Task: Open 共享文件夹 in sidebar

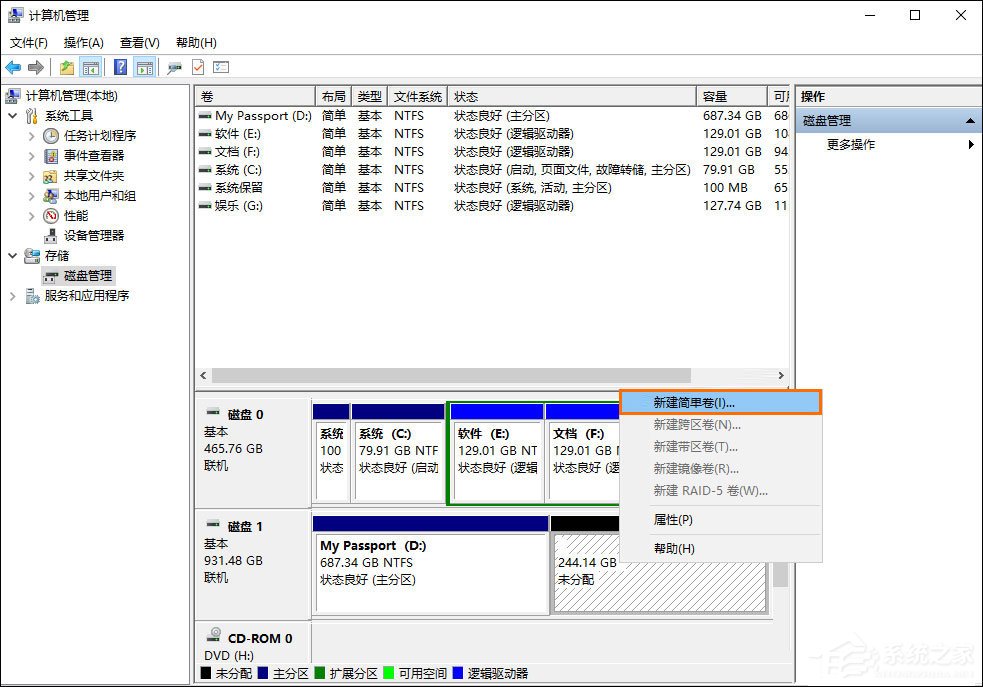Action: tap(92, 175)
